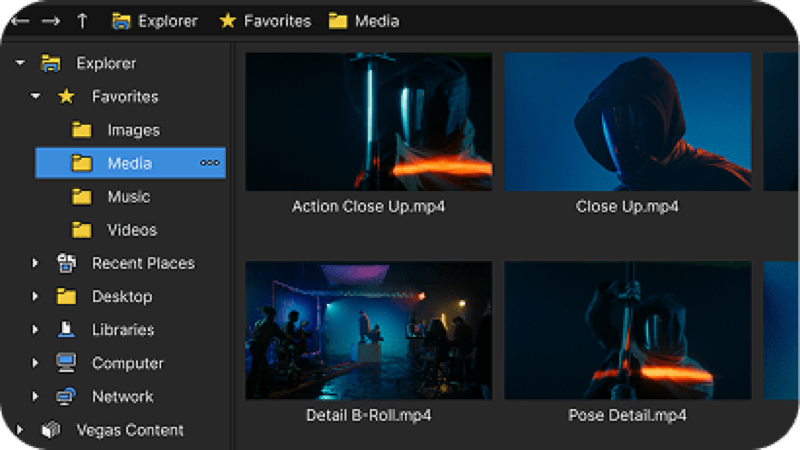
Task: Click the Images folder icon
Action: pos(82,130)
